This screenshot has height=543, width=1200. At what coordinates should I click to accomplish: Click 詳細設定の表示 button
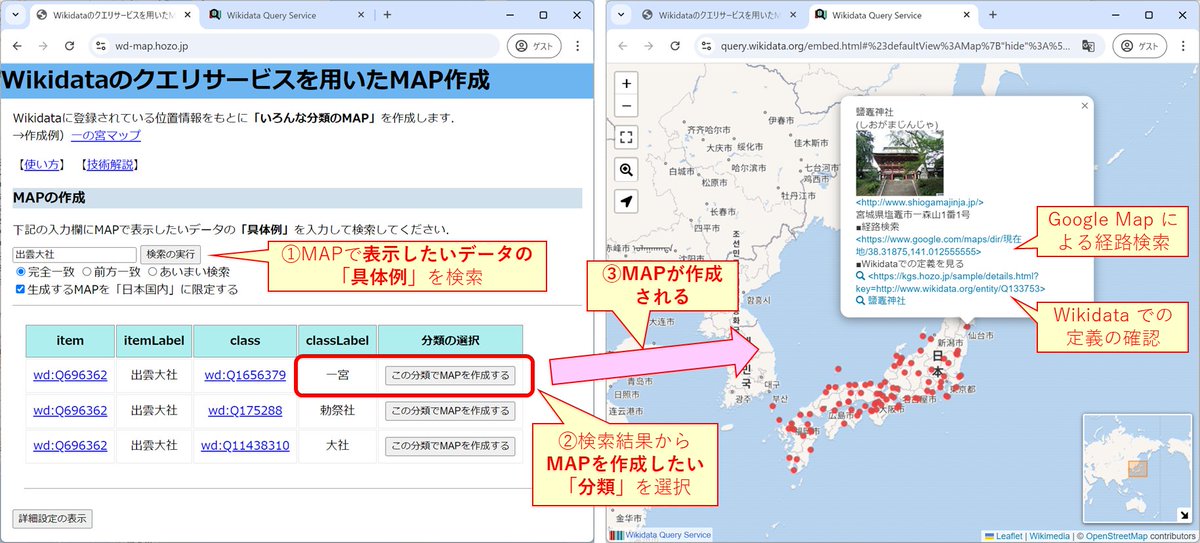[x=52, y=519]
